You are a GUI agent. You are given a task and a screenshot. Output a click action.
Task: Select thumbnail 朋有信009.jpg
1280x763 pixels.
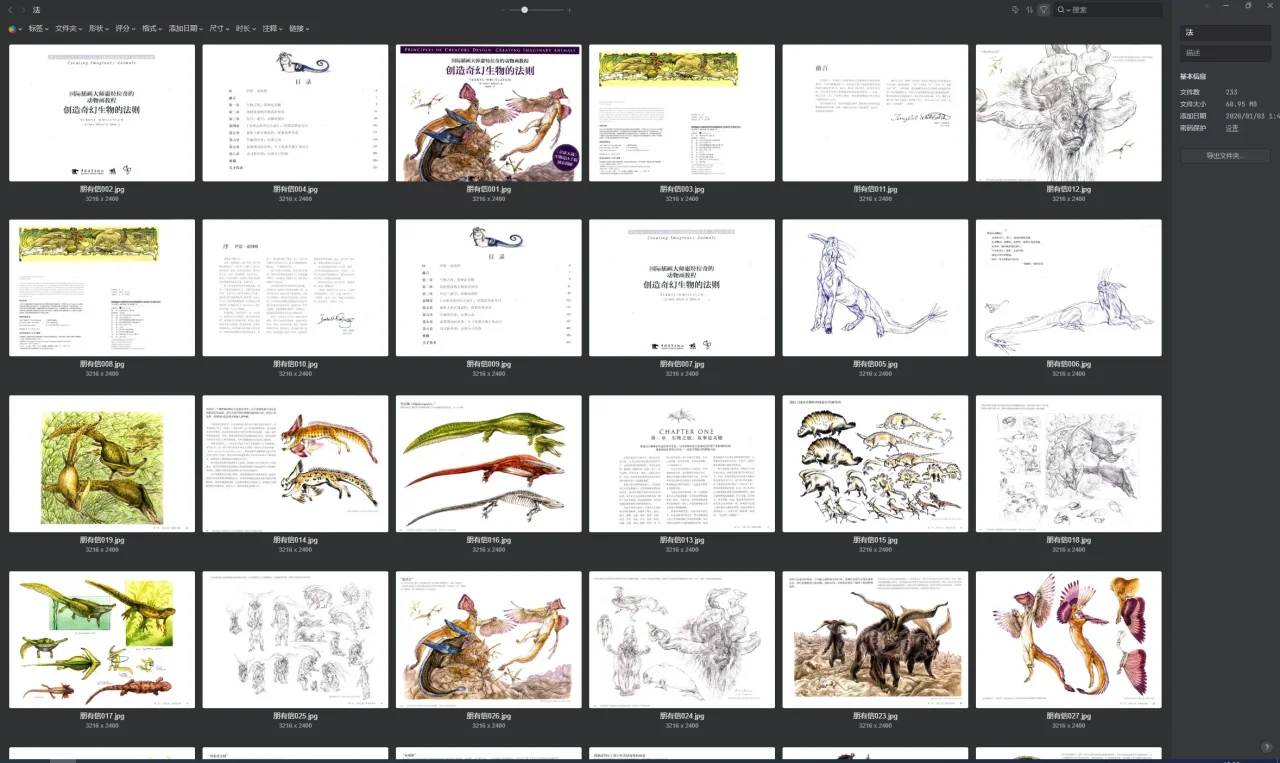tap(489, 288)
